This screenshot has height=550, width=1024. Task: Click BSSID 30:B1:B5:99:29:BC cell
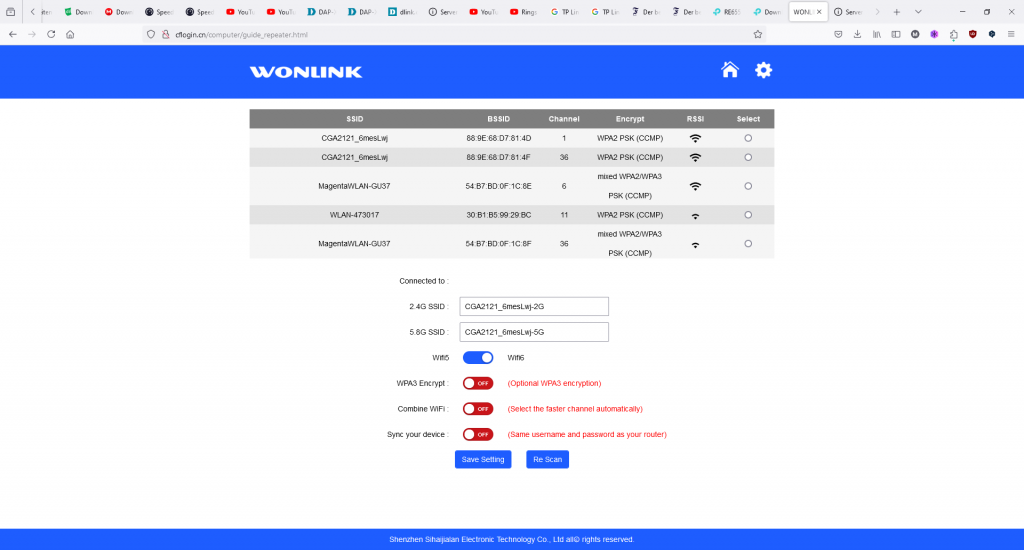coord(498,215)
